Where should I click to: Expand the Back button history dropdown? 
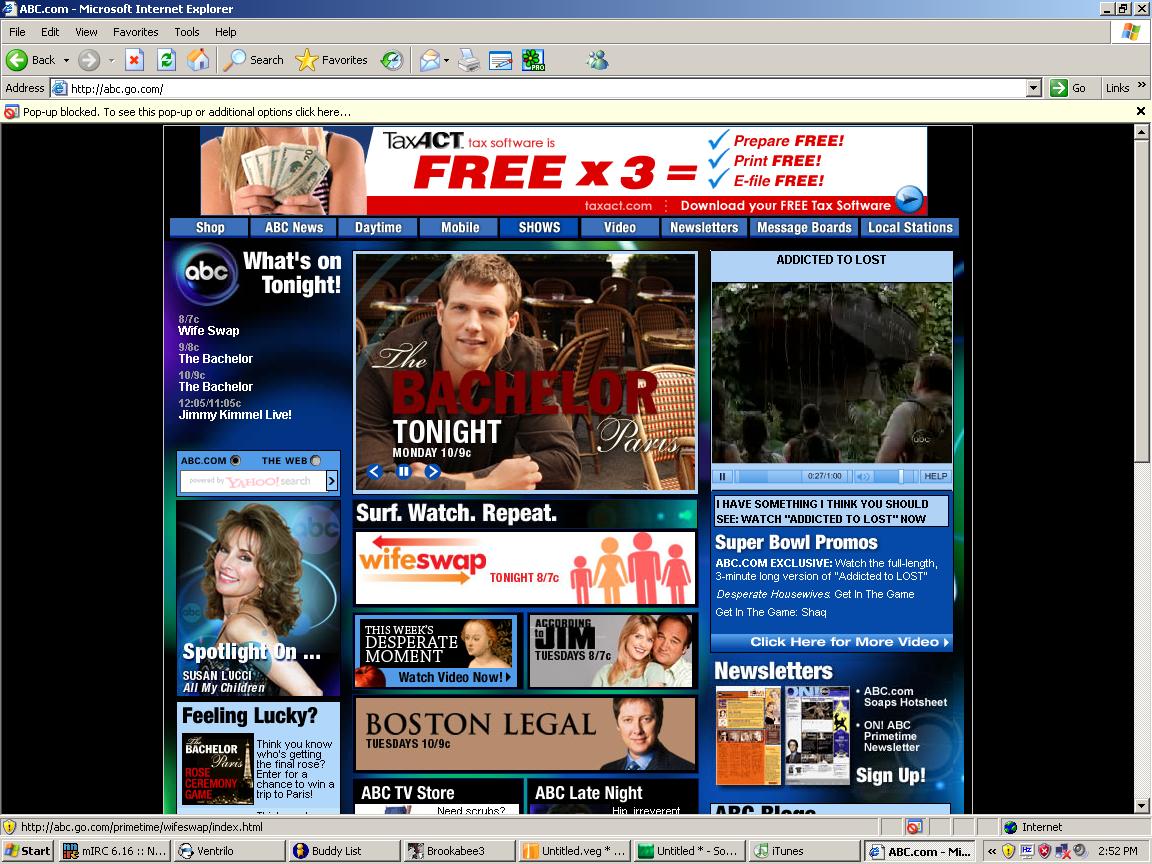[x=66, y=60]
